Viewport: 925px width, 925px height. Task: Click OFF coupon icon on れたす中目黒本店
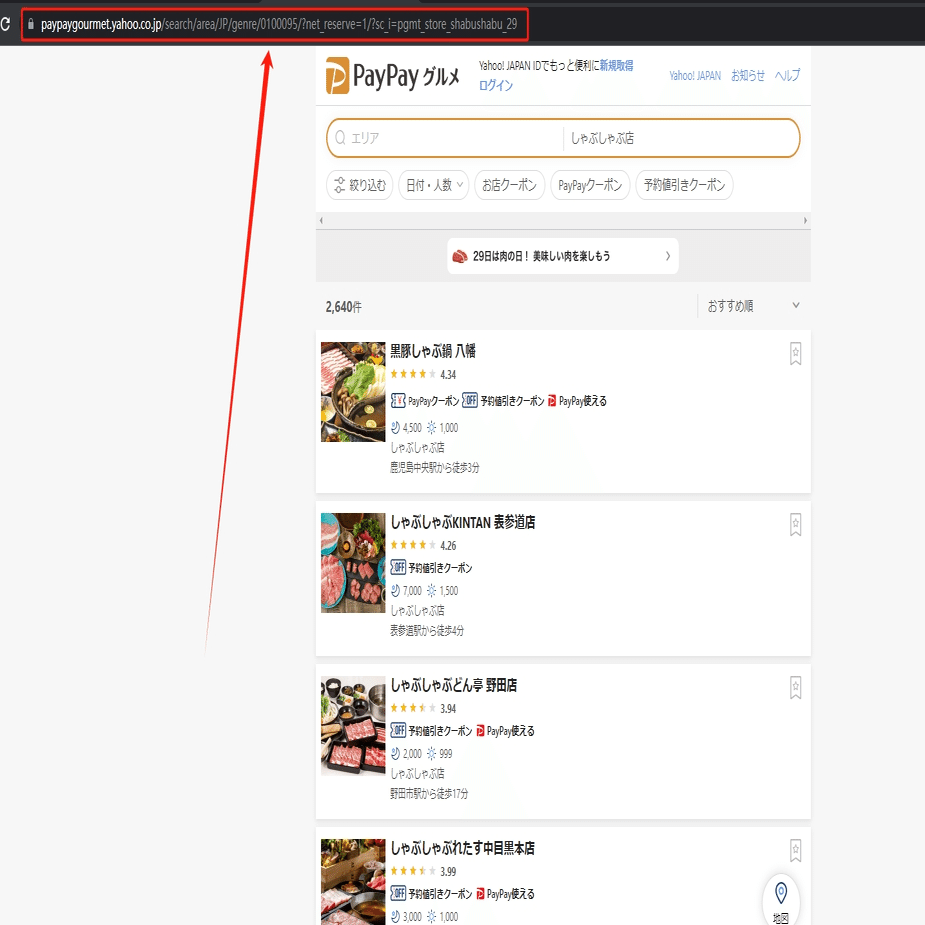[398, 894]
